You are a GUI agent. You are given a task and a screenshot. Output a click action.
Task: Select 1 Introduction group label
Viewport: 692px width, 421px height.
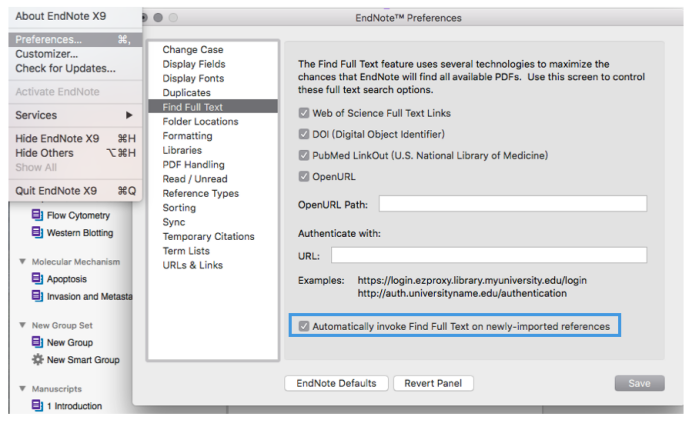(x=75, y=406)
